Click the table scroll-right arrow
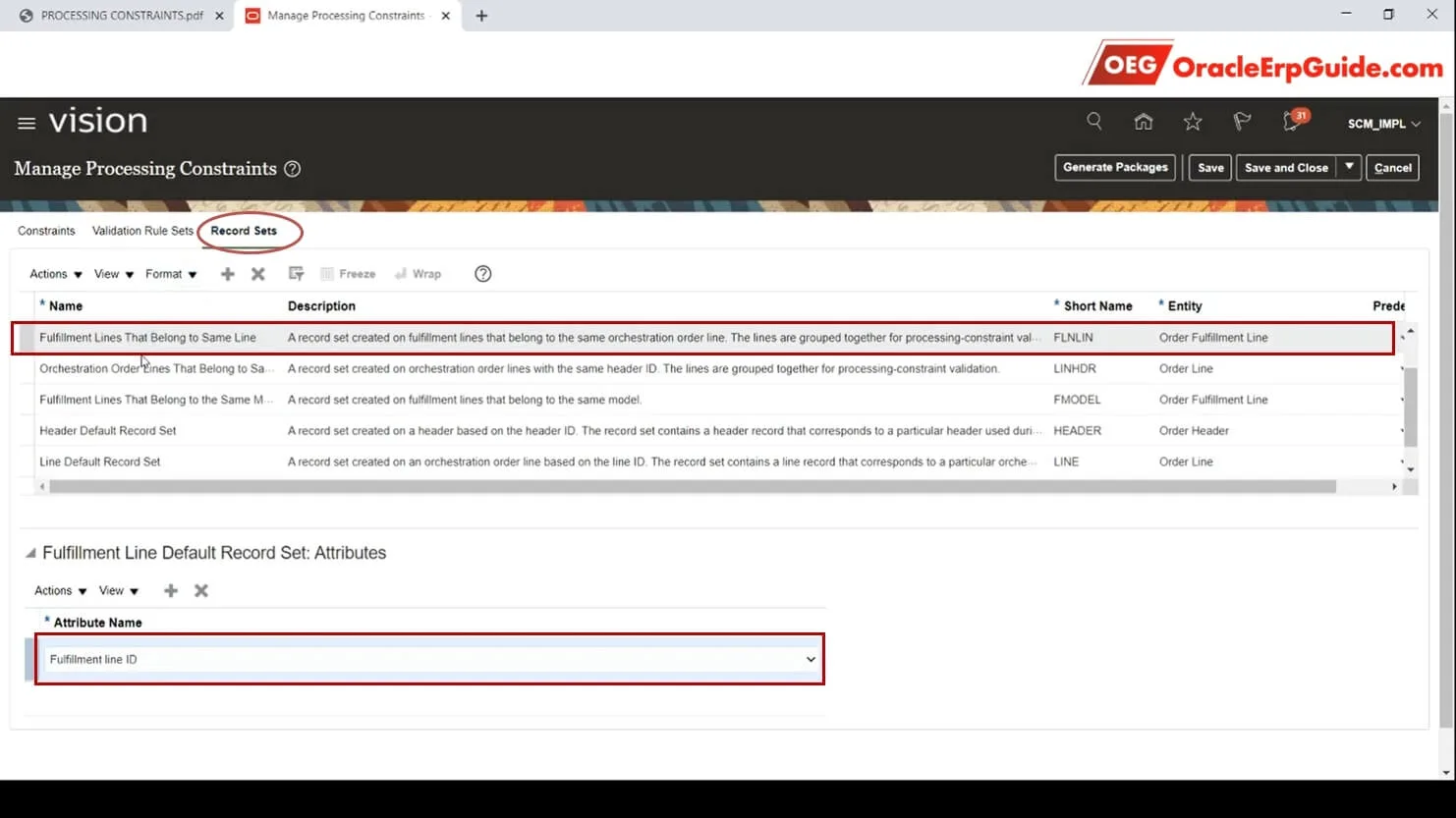The width and height of the screenshot is (1456, 818). coord(1394,487)
